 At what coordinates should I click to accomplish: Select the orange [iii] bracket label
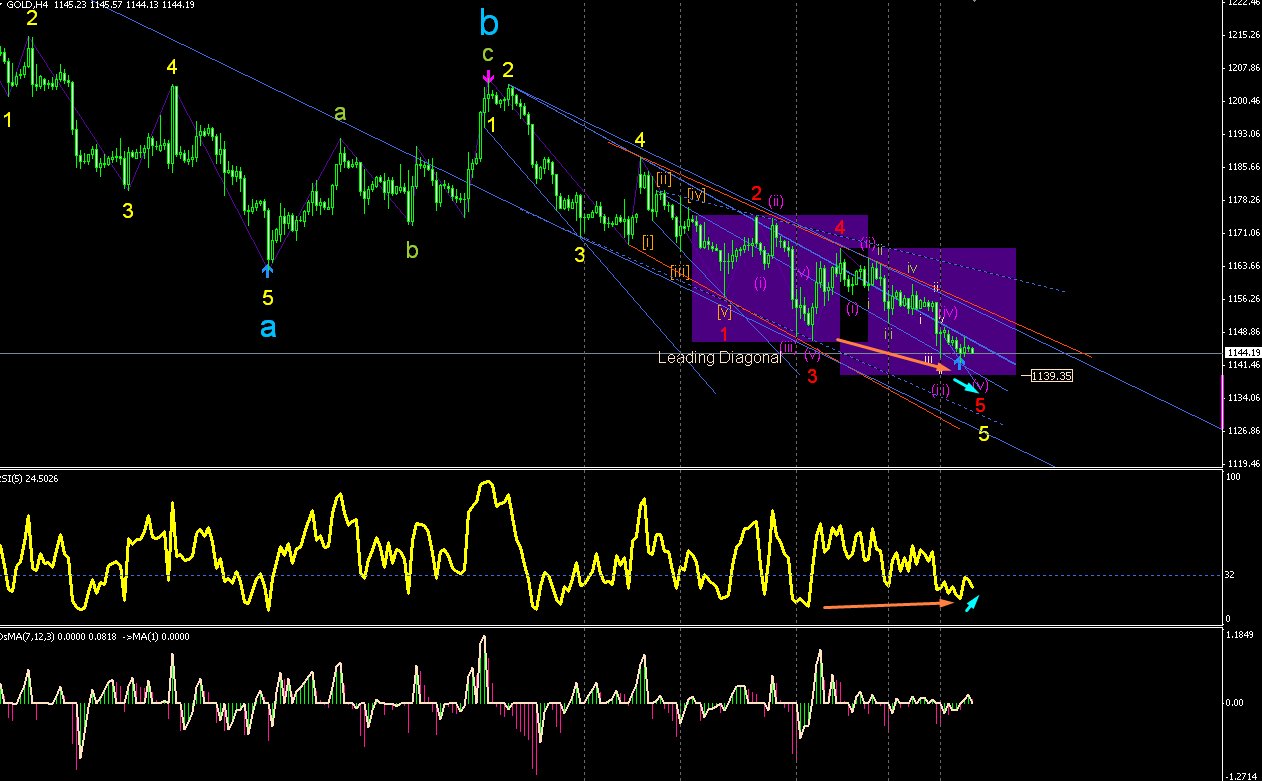[680, 271]
